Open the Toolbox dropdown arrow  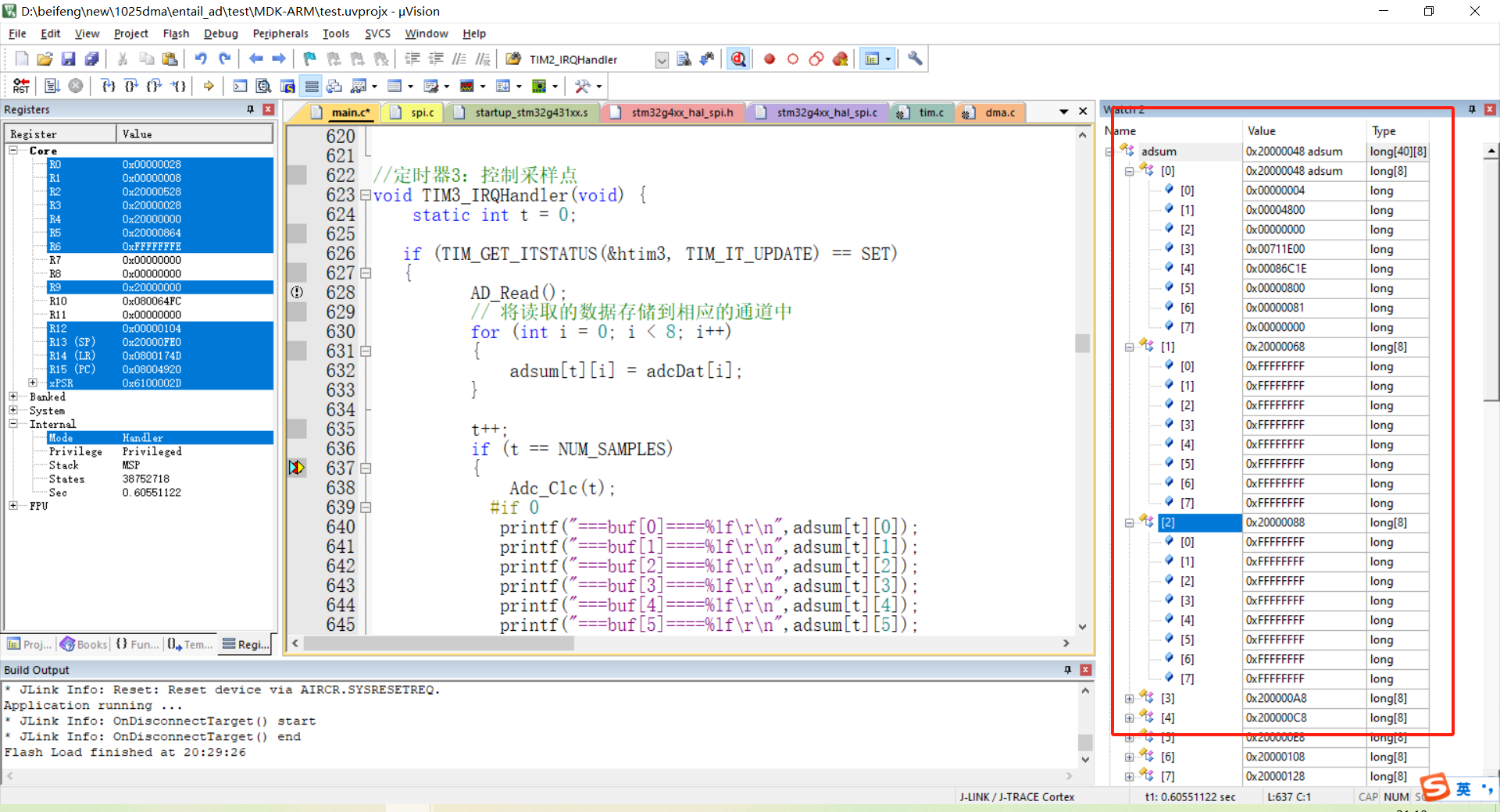(x=599, y=87)
